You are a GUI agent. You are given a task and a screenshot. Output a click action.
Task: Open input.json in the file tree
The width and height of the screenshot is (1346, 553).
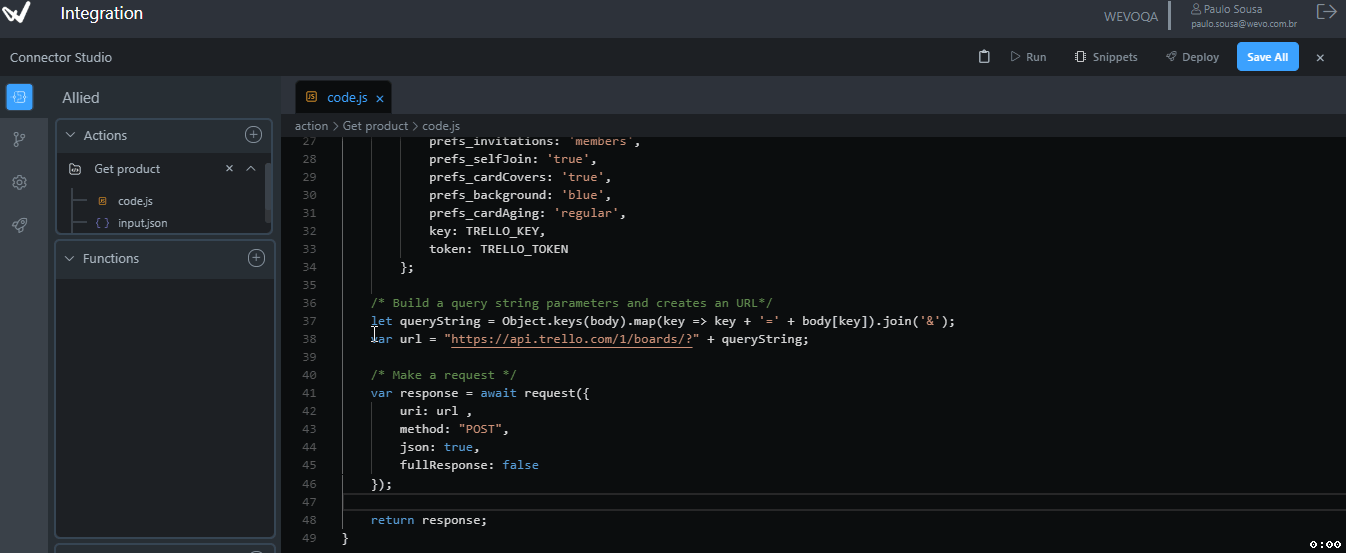pyautogui.click(x=142, y=223)
